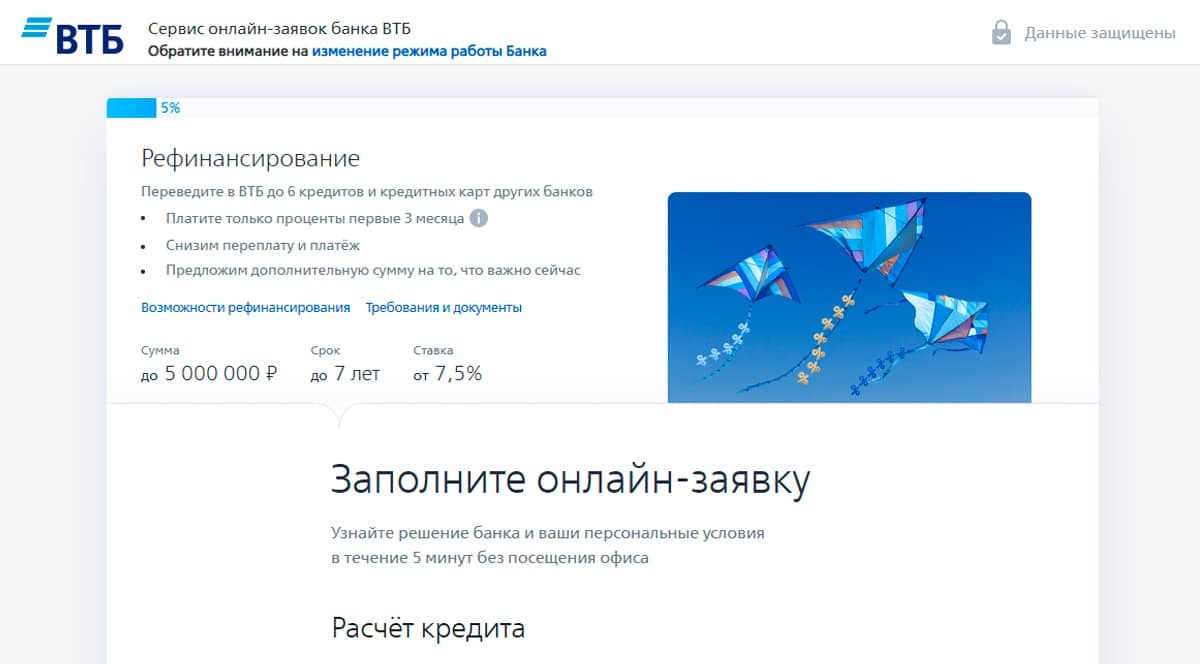The image size is (1200, 664).
Task: Click the Расчёт кредита heading
Action: 428,629
